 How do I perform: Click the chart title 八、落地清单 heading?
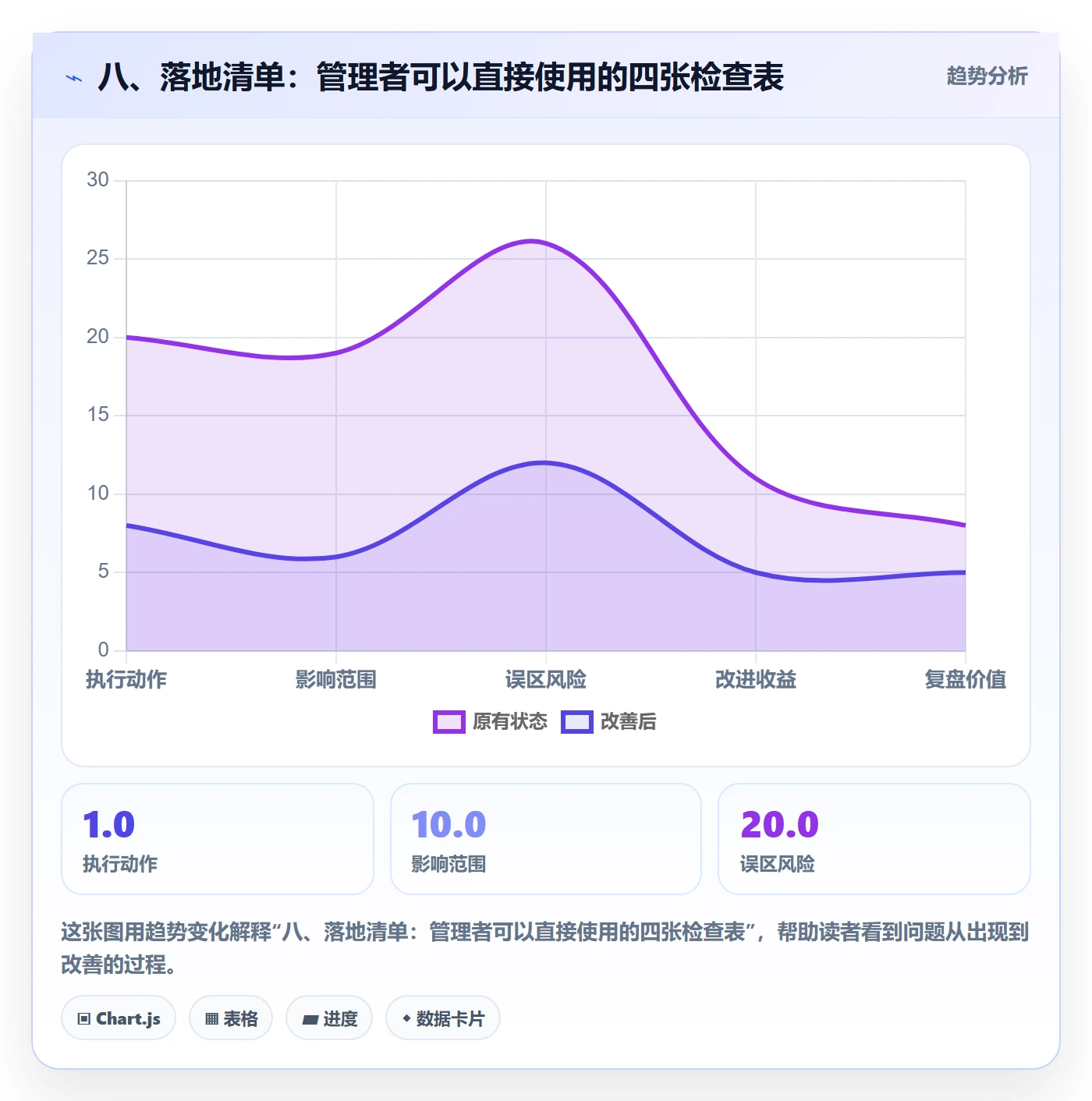point(441,77)
